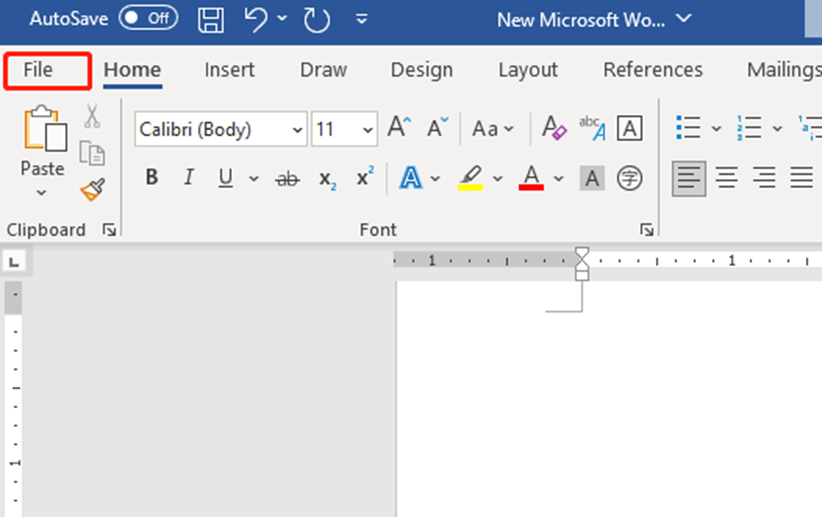Image resolution: width=822 pixels, height=517 pixels.
Task: Apply yellow text highlight color
Action: [x=470, y=178]
